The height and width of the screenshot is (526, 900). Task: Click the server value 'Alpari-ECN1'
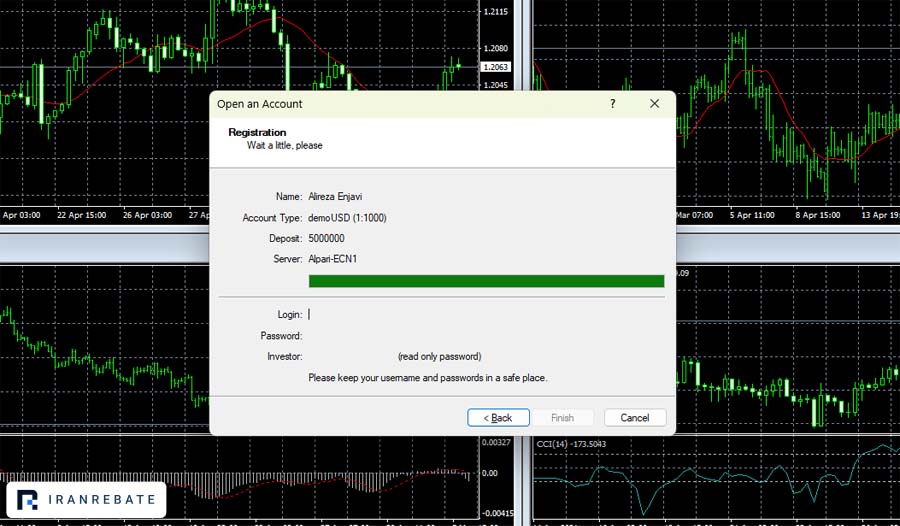pyautogui.click(x=332, y=259)
